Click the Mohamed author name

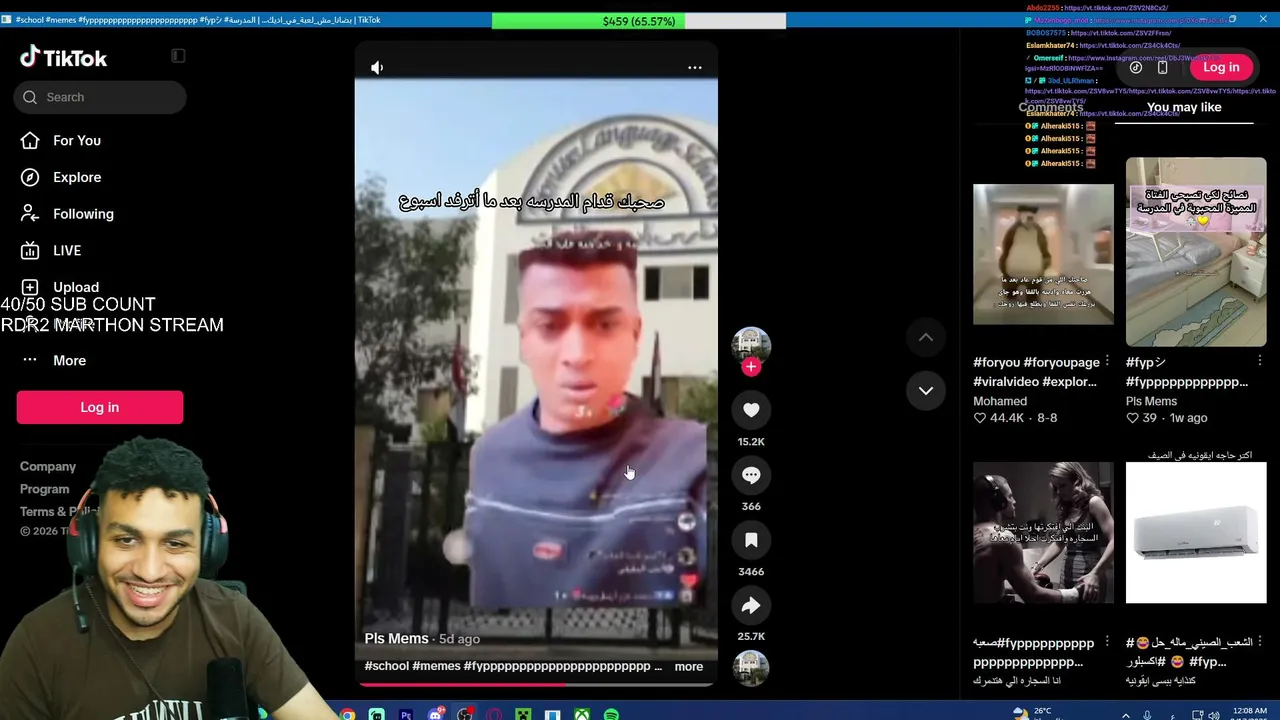pos(1000,401)
